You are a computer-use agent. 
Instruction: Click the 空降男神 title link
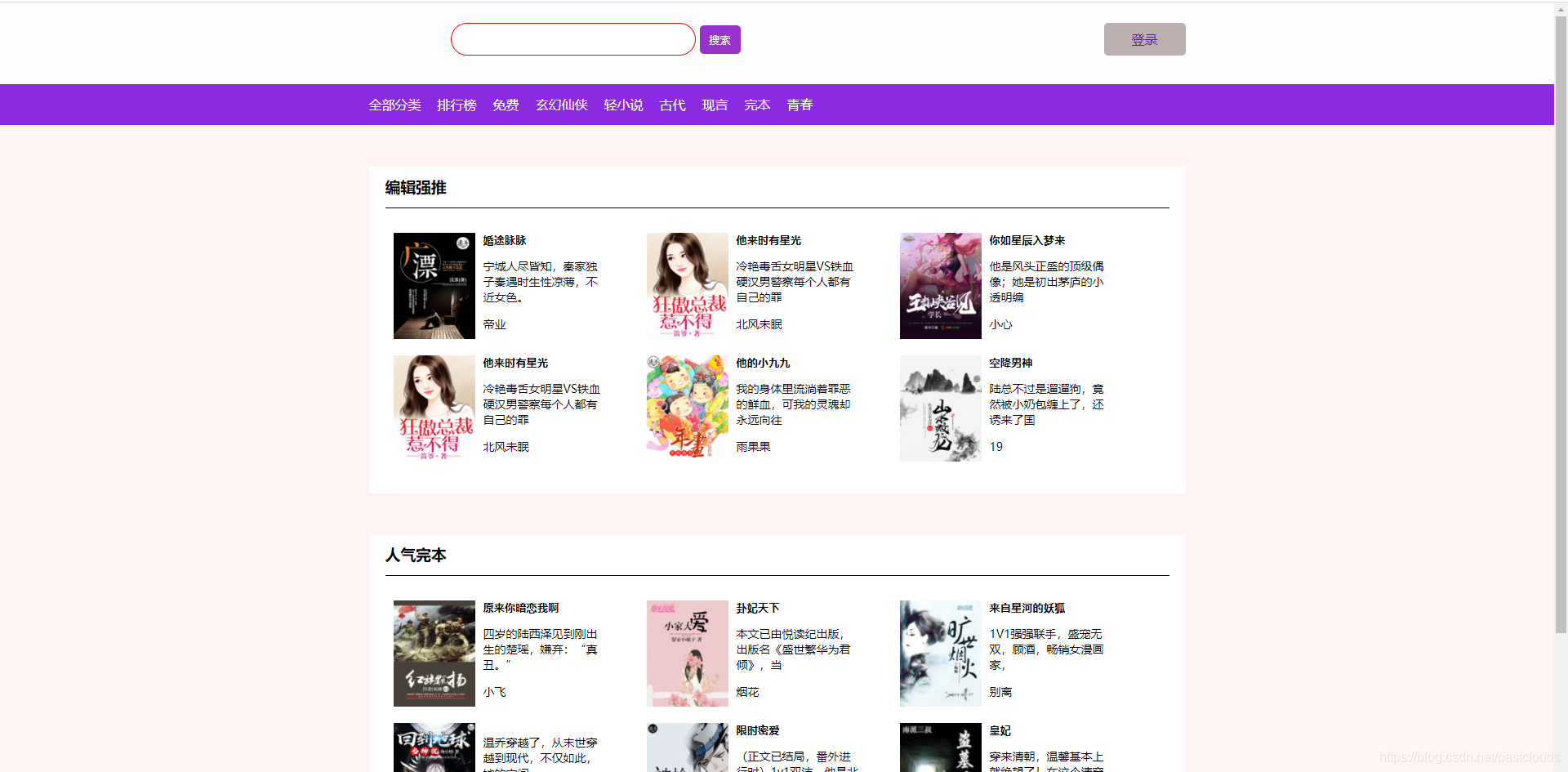tap(1011, 363)
